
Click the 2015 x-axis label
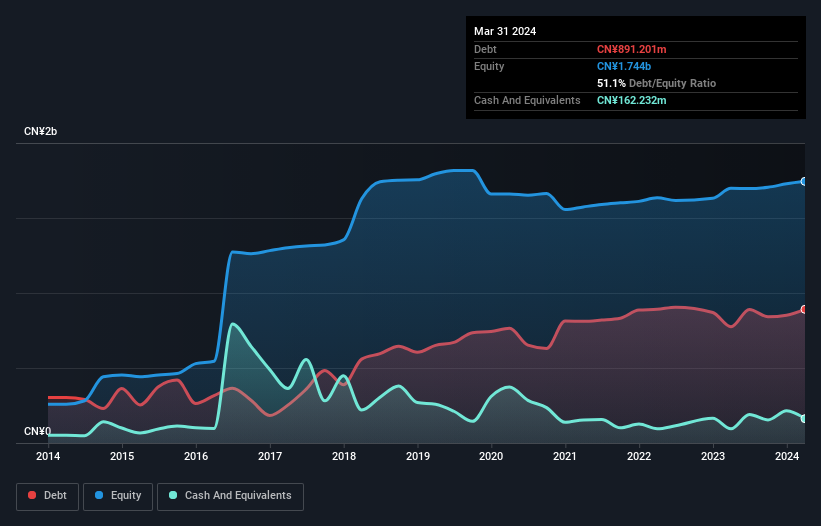point(122,456)
